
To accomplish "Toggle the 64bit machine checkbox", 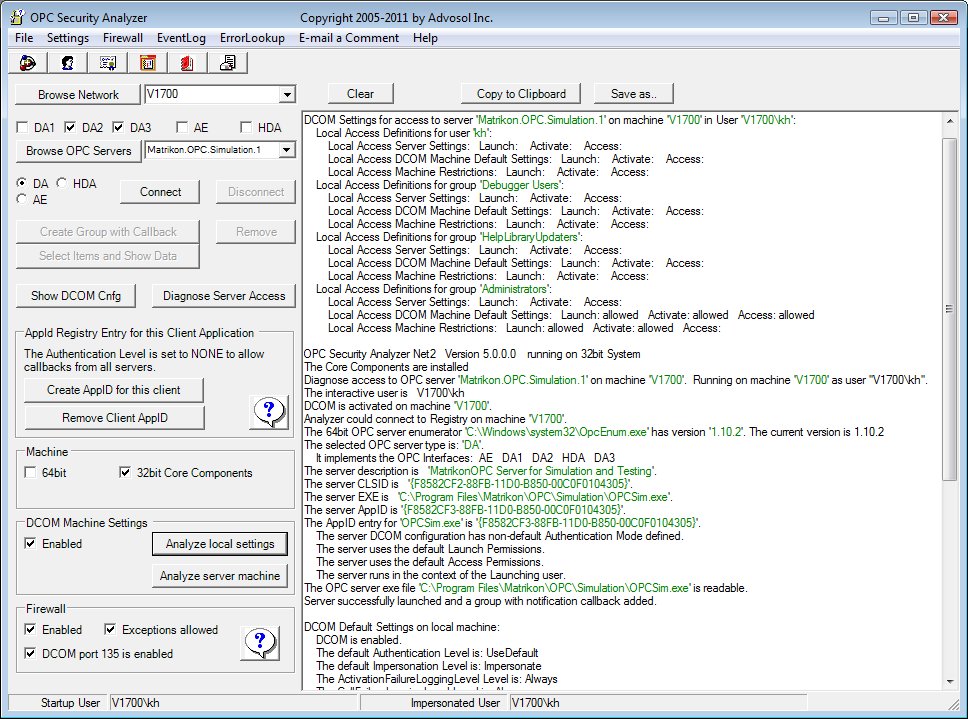I will coord(32,473).
